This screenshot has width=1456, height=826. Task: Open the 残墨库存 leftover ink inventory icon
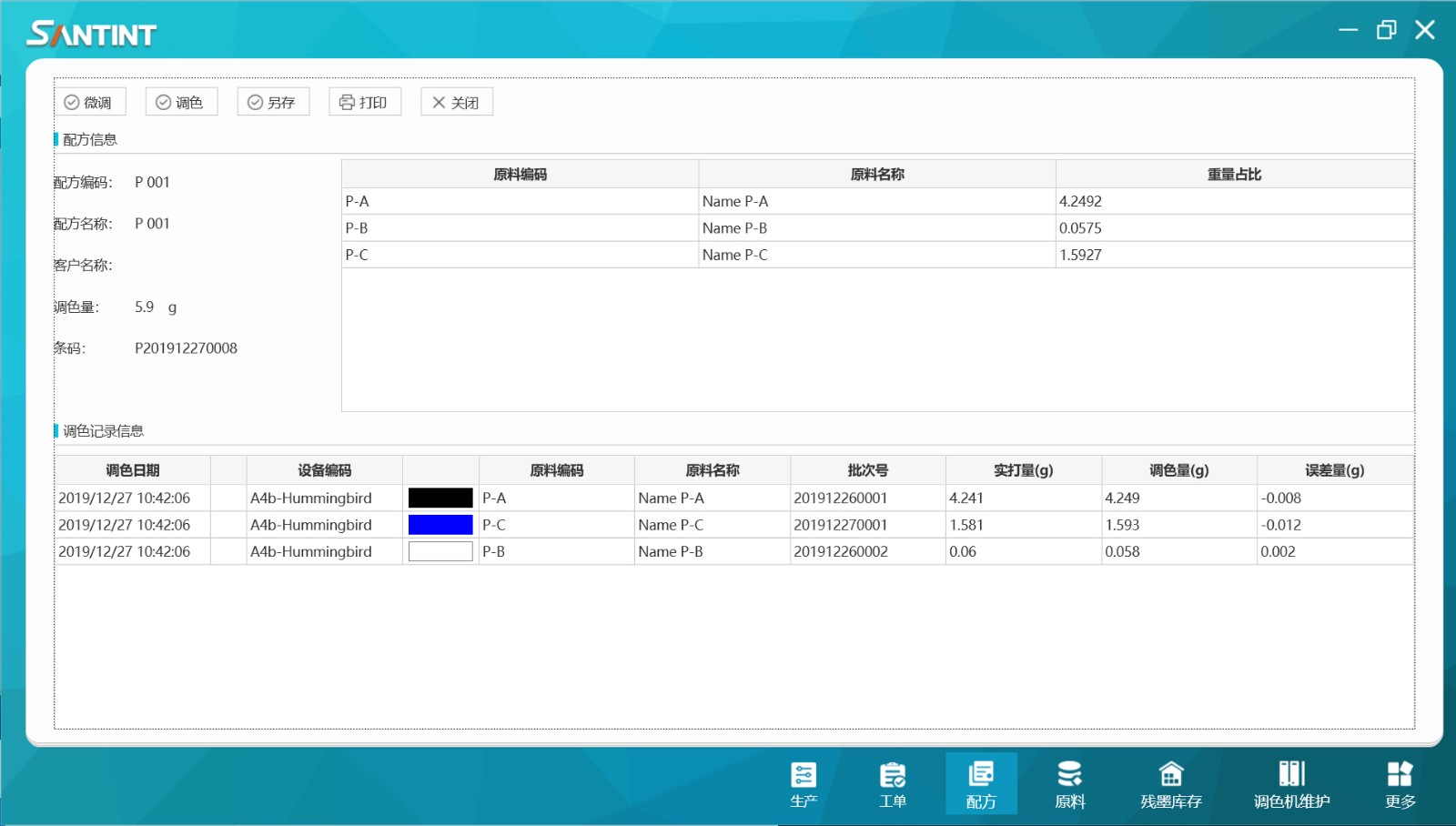click(1171, 784)
